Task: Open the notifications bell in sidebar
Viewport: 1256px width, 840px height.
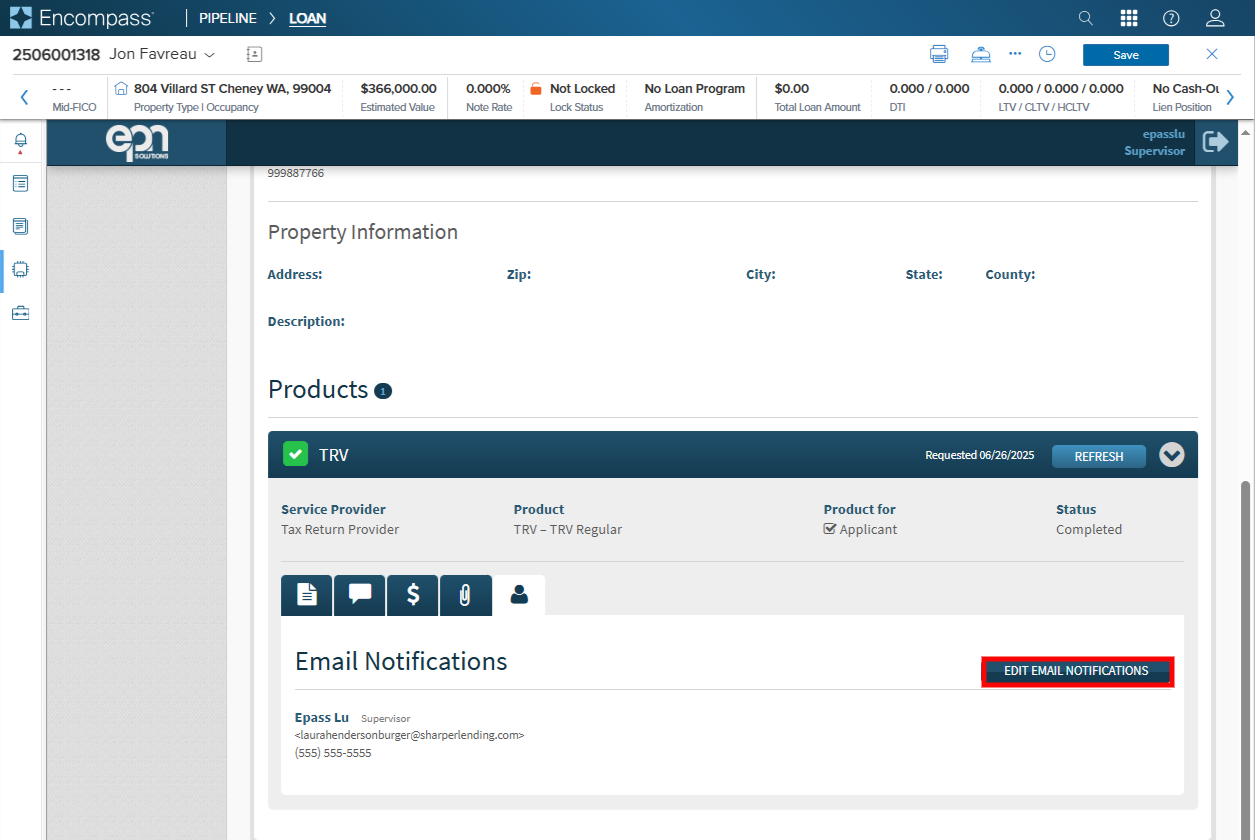Action: 20,141
